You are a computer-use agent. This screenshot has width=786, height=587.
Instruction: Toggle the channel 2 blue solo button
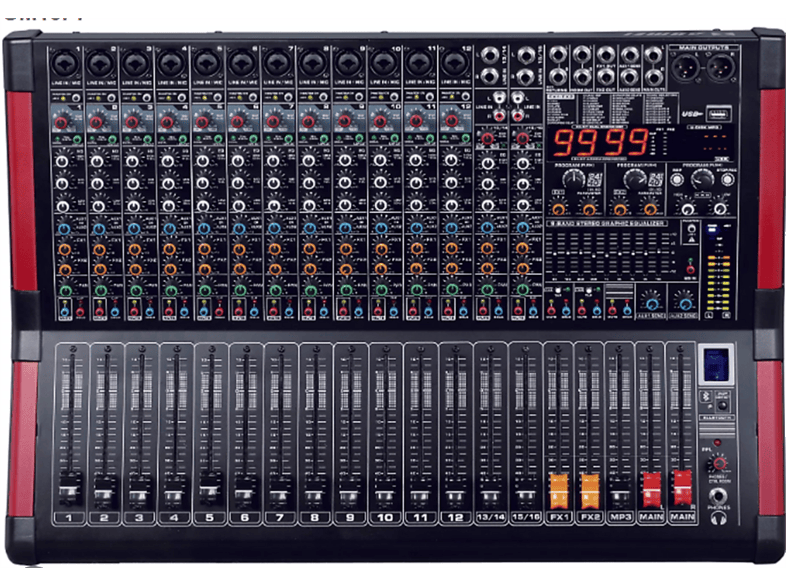[x=115, y=312]
